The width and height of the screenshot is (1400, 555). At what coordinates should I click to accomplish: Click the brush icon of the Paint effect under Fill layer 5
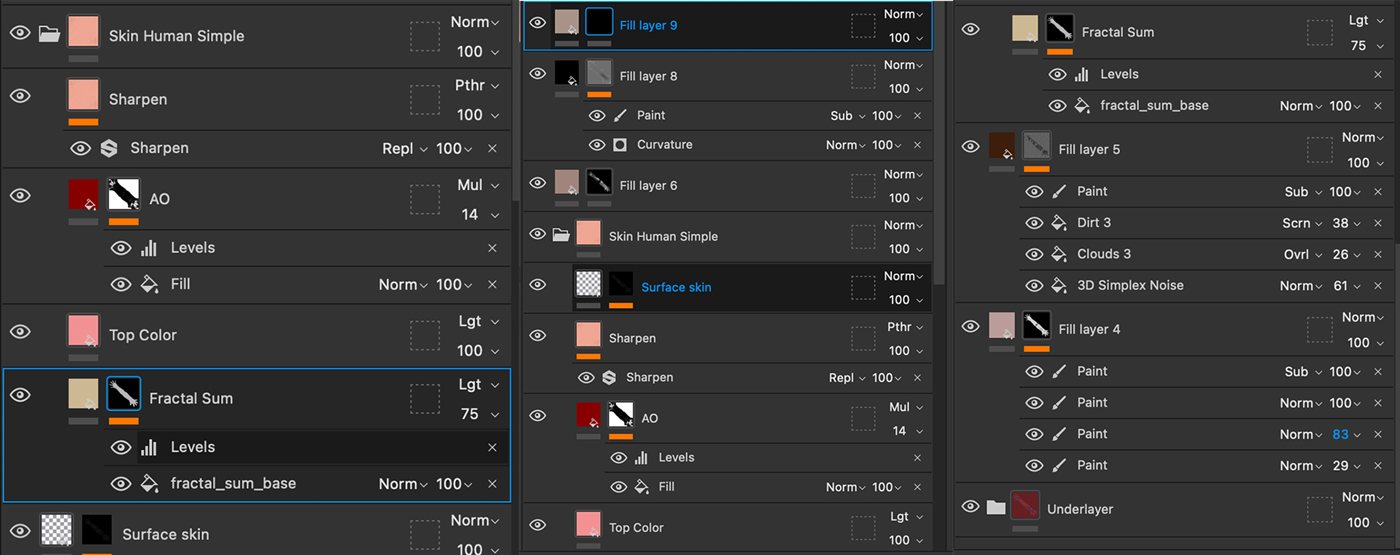(1059, 191)
